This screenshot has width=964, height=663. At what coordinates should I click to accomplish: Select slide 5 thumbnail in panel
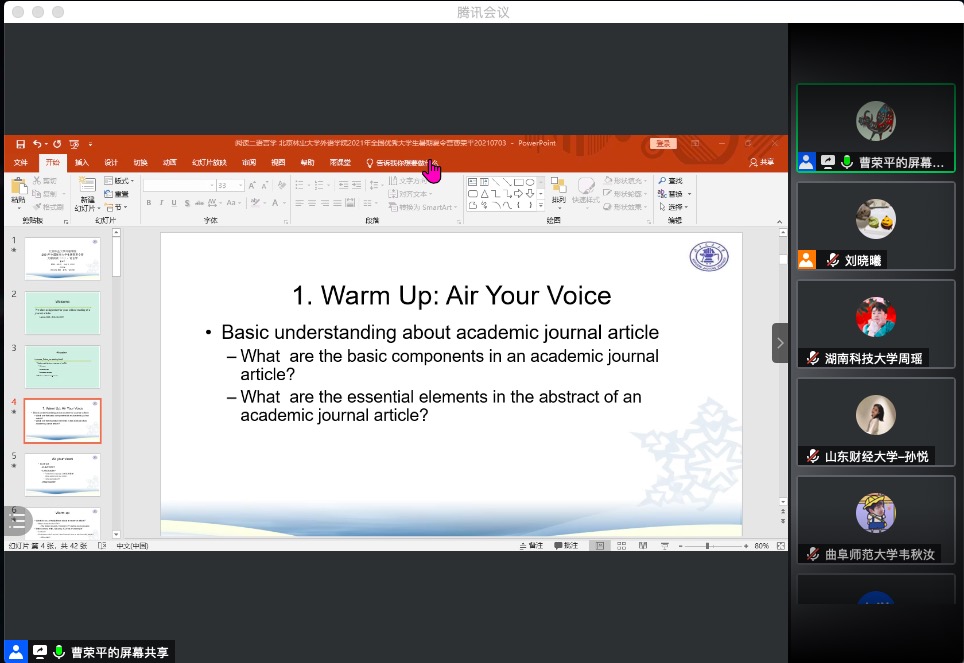[x=62, y=474]
